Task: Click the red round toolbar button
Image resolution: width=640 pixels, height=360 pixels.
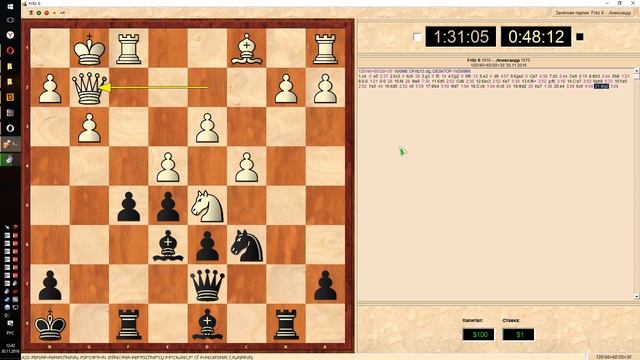Action: [47, 13]
